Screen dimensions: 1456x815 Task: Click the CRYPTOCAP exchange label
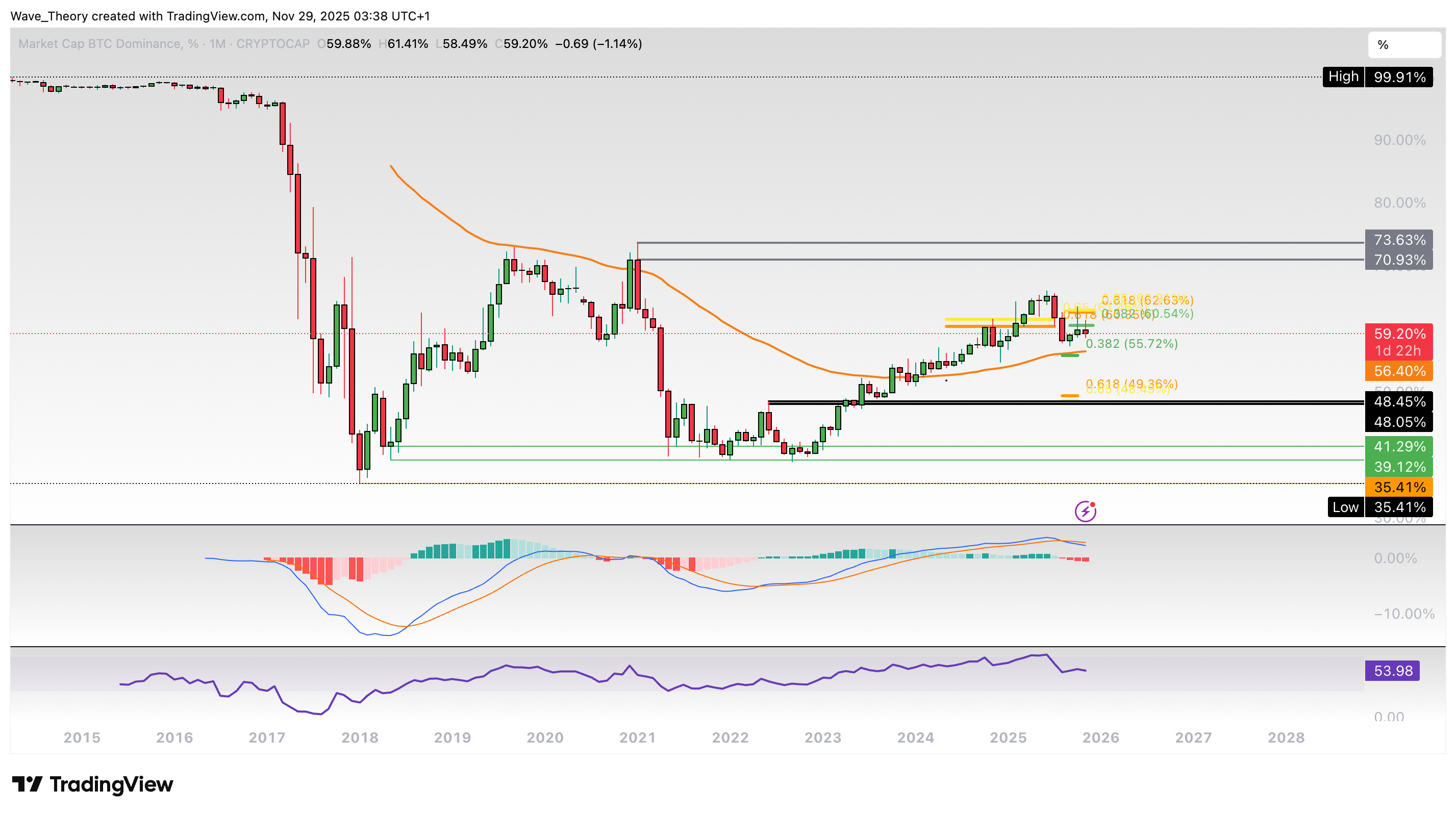pos(272,44)
